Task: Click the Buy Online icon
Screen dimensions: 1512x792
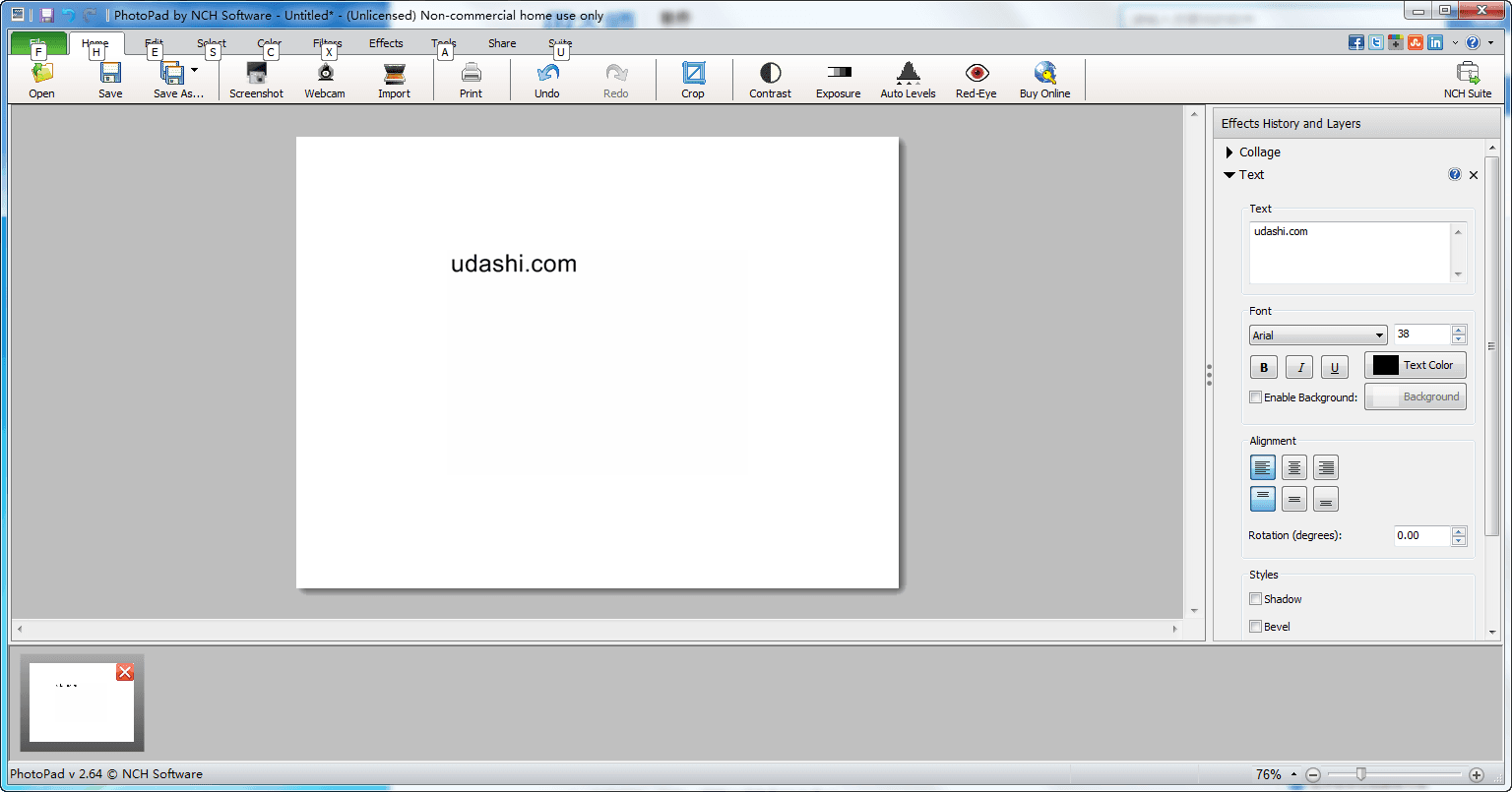Action: [1044, 73]
